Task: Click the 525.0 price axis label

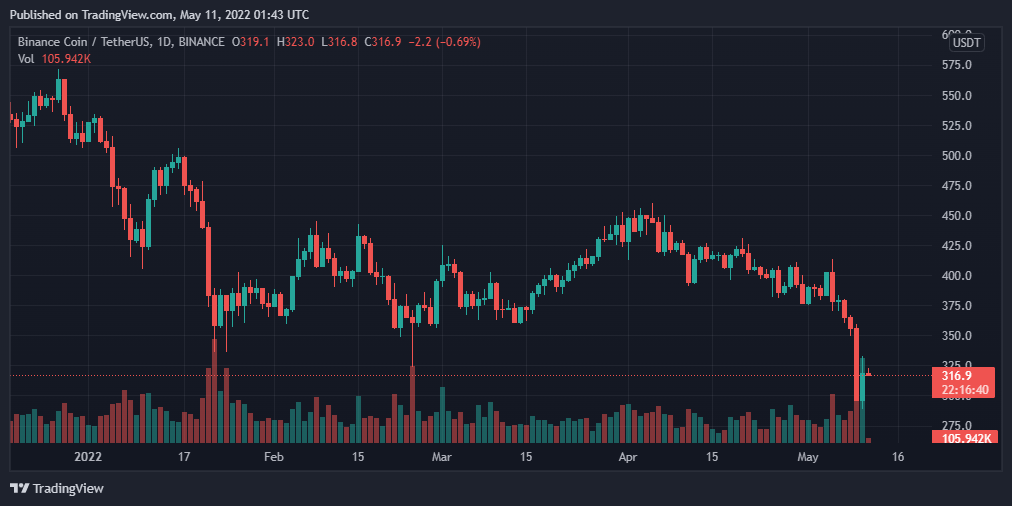Action: (x=958, y=125)
